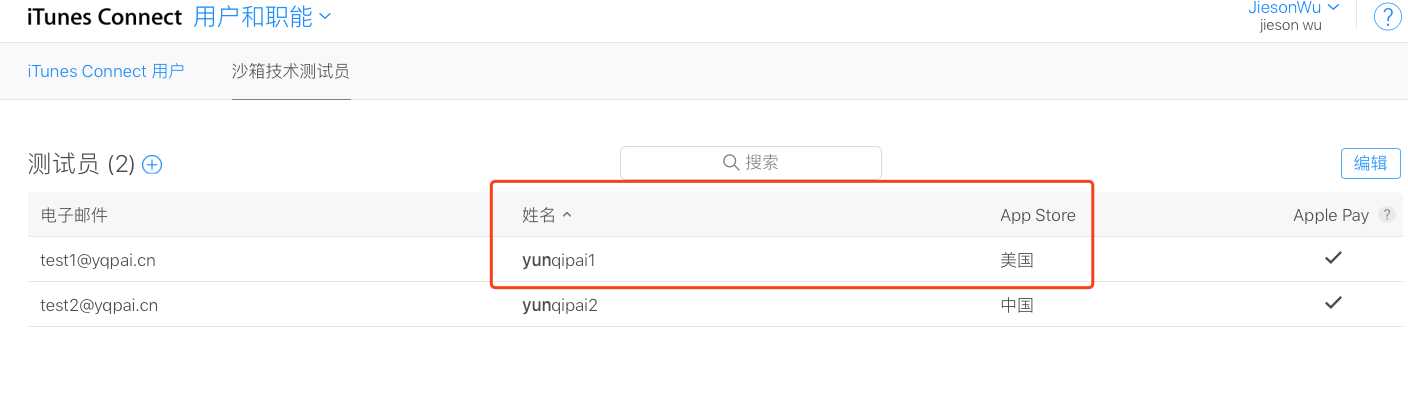Switch to iTunes Connect 用户 tab
1408x396 pixels.
coord(106,71)
